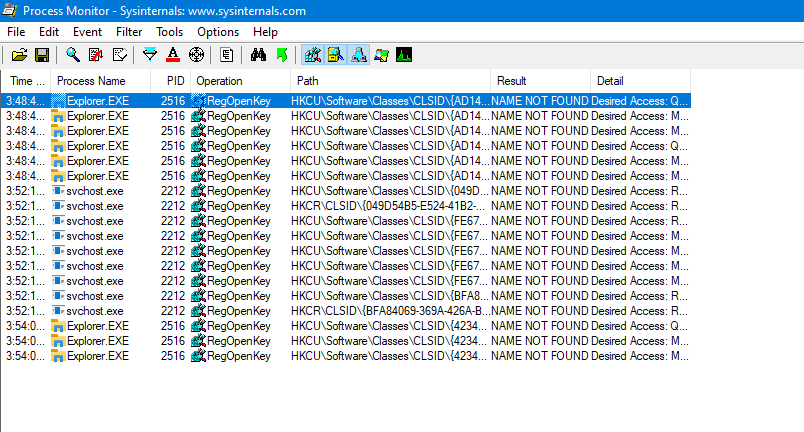Open the Options menu
The width and height of the screenshot is (804, 432).
coord(218,31)
